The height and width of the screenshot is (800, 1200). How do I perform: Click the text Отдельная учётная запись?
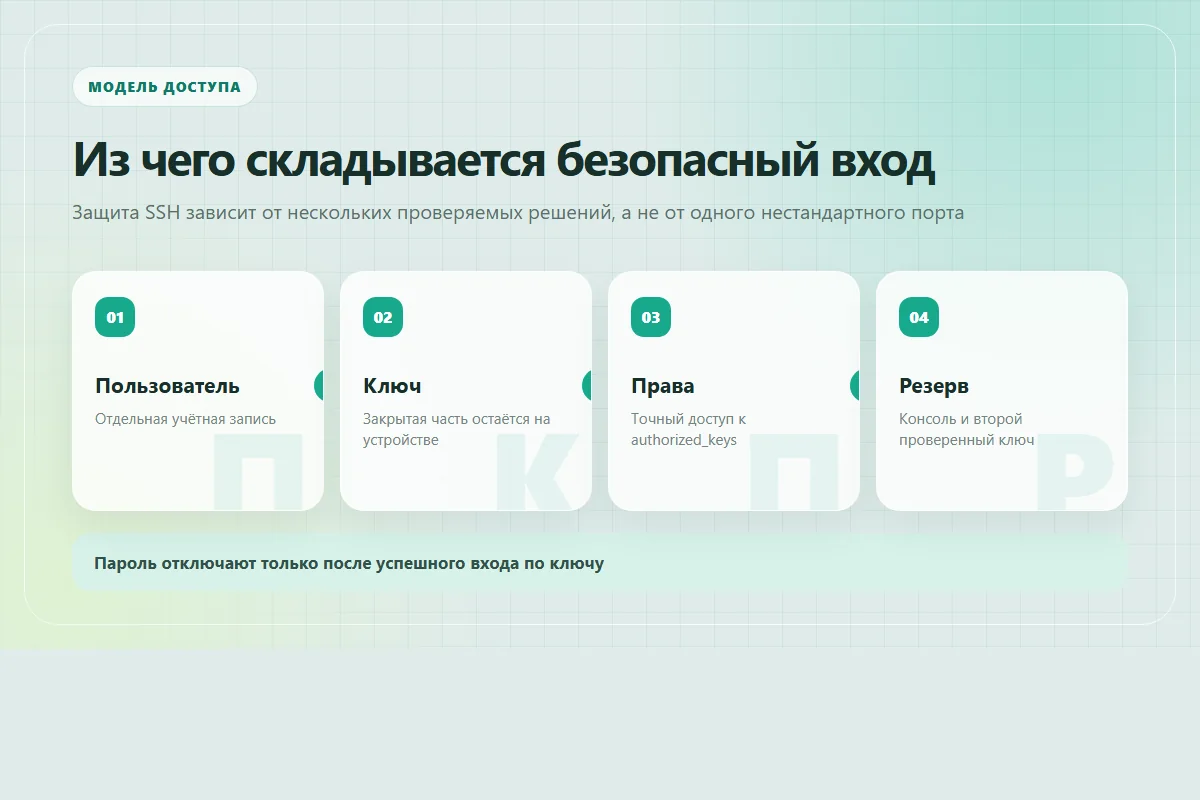(x=186, y=419)
